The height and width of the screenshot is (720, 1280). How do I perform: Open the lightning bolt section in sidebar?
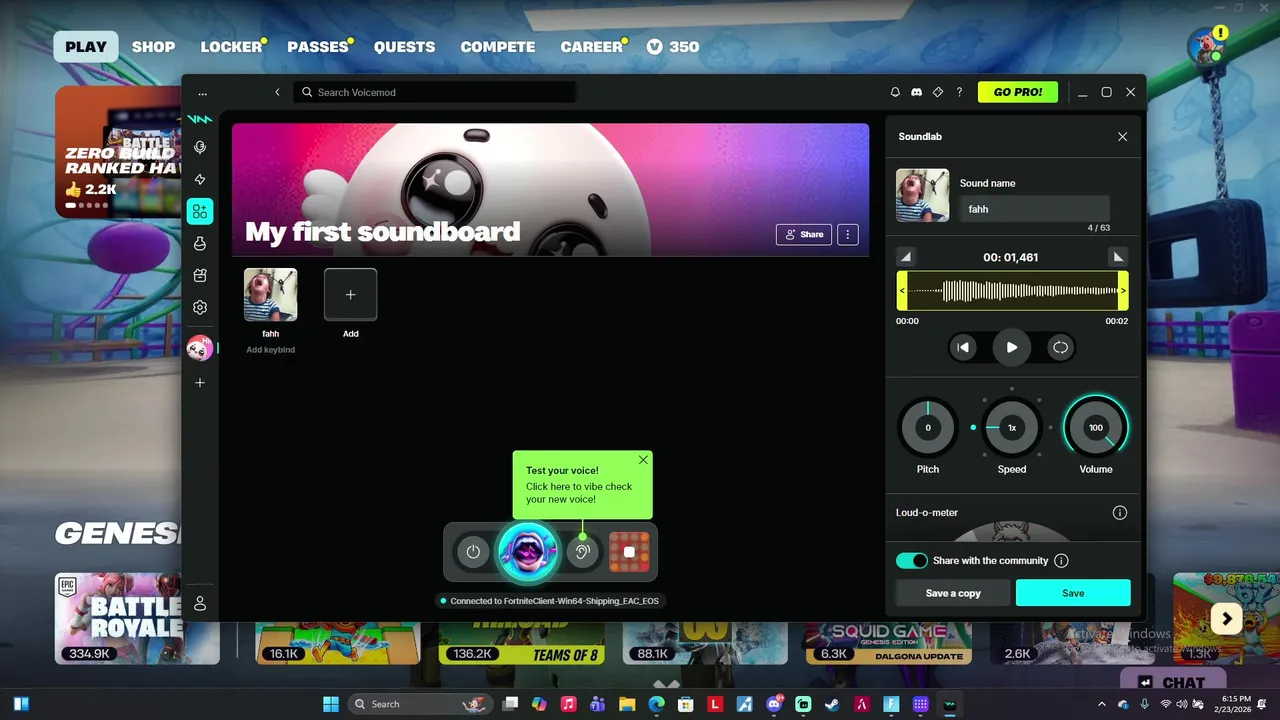tap(200, 180)
